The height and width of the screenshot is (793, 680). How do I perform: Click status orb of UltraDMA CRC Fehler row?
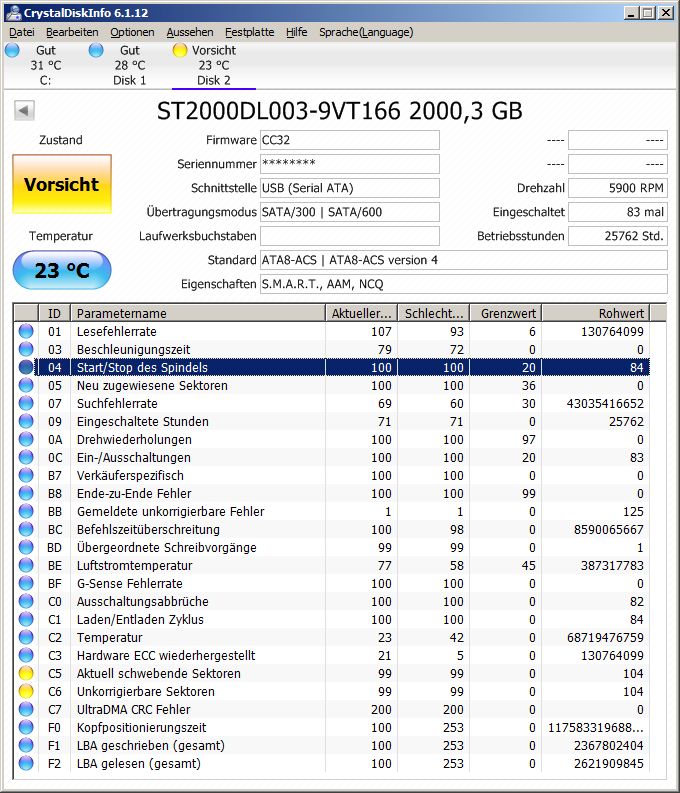(26, 710)
